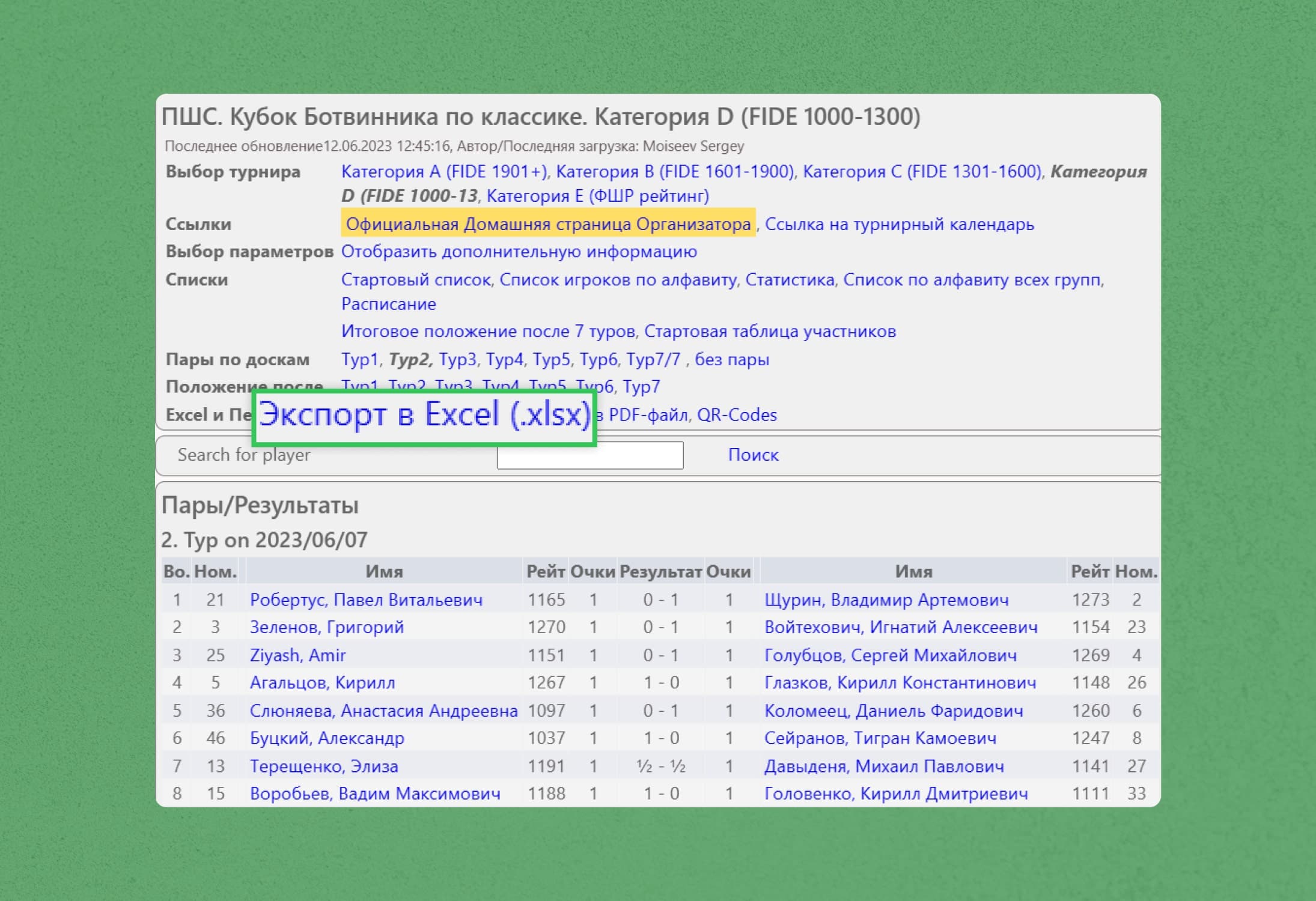The image size is (1316, 901).
Task: Click the left Имя column header
Action: 385,572
